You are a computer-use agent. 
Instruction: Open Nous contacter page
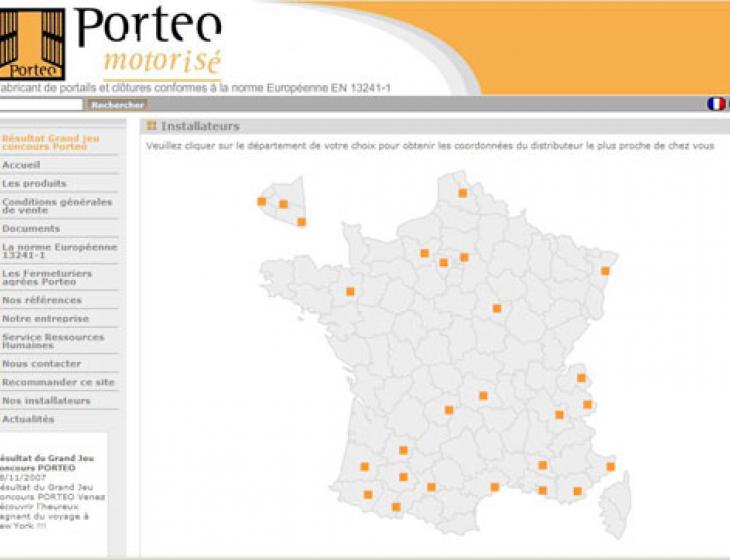coord(41,364)
